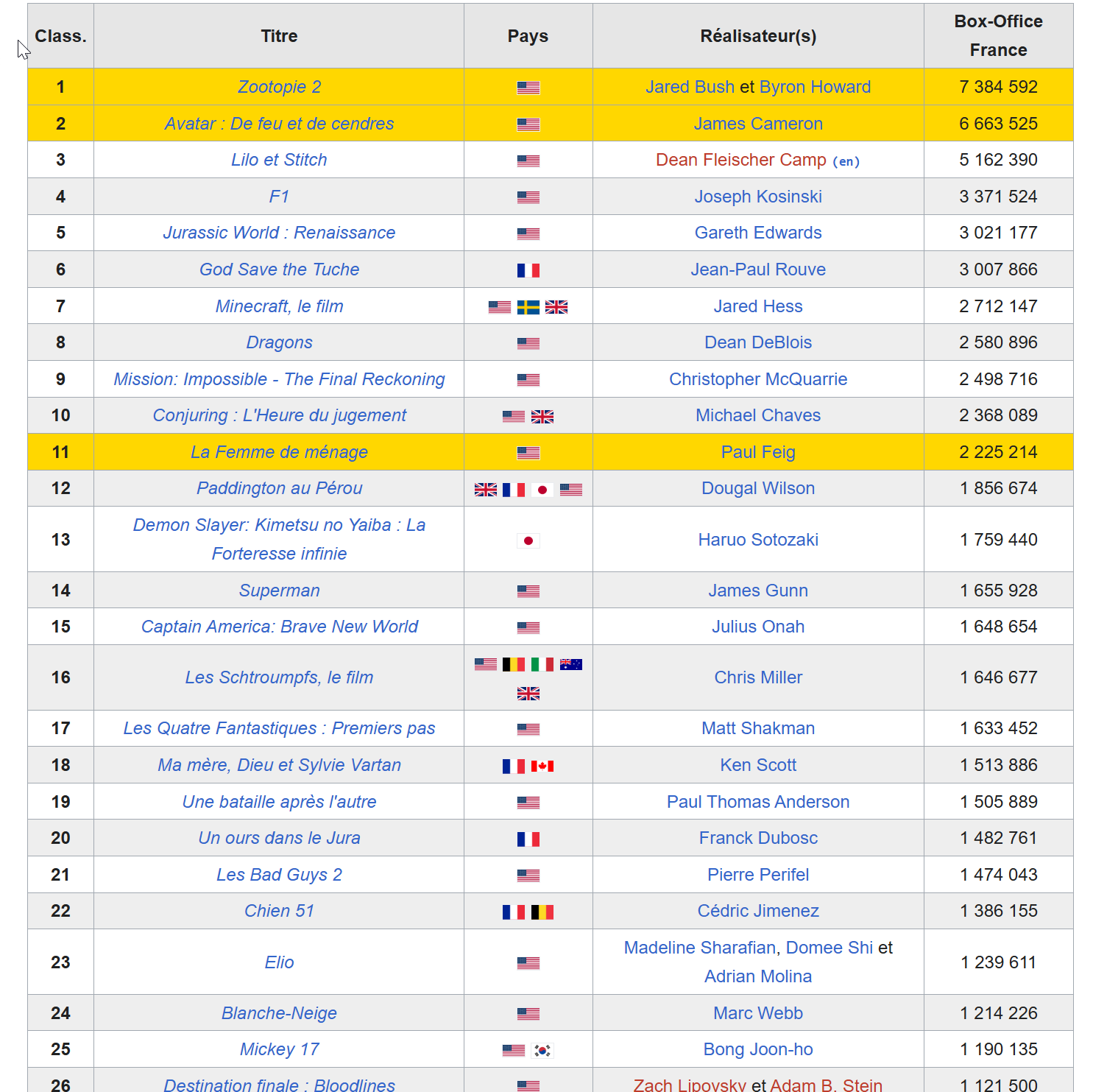The width and height of the screenshot is (1093, 1092).
Task: Follow the Mission: Impossible - The Final Reckoning link
Action: [x=279, y=379]
